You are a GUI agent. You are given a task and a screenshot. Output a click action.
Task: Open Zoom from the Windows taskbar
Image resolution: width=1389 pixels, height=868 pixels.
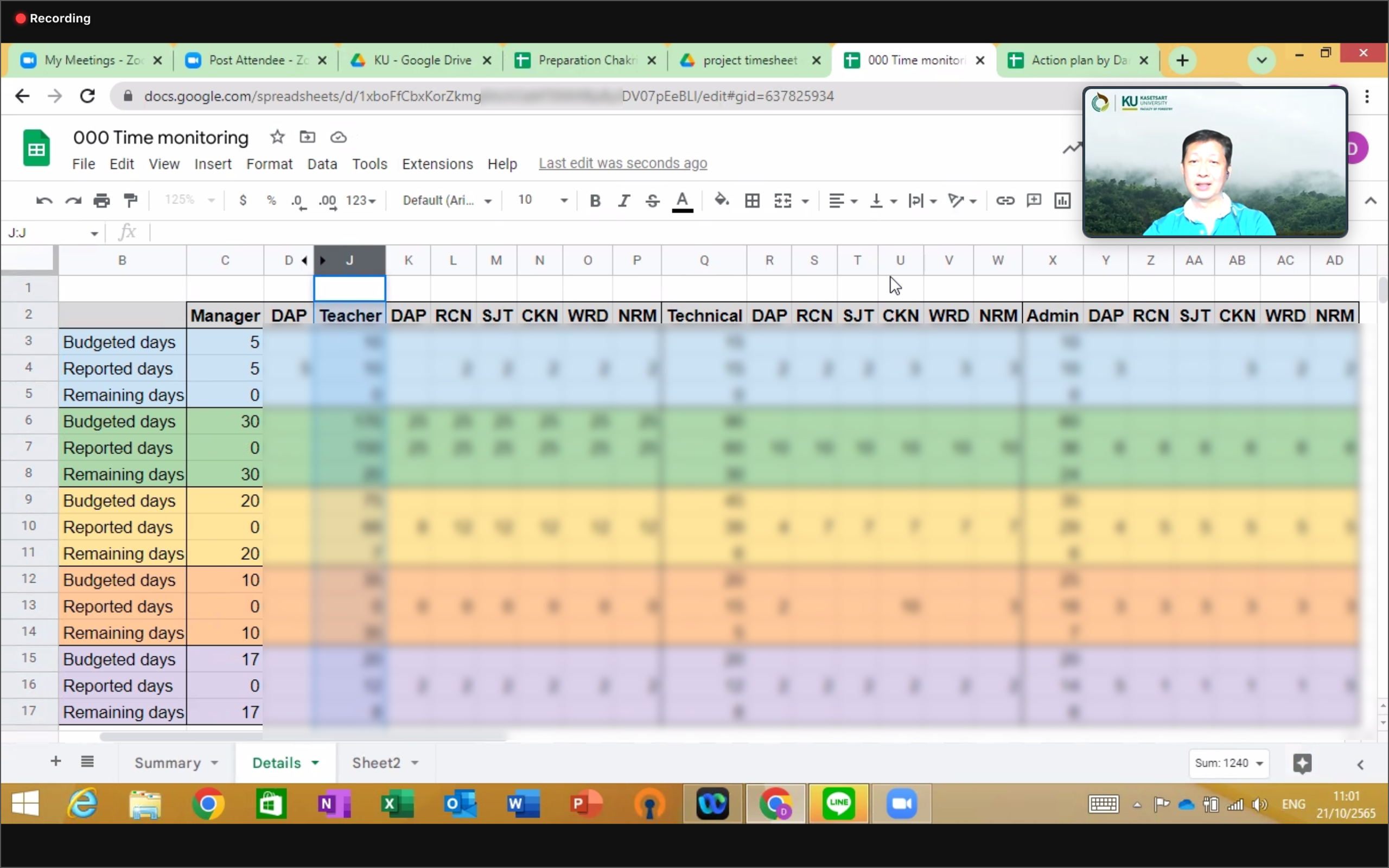(x=902, y=803)
